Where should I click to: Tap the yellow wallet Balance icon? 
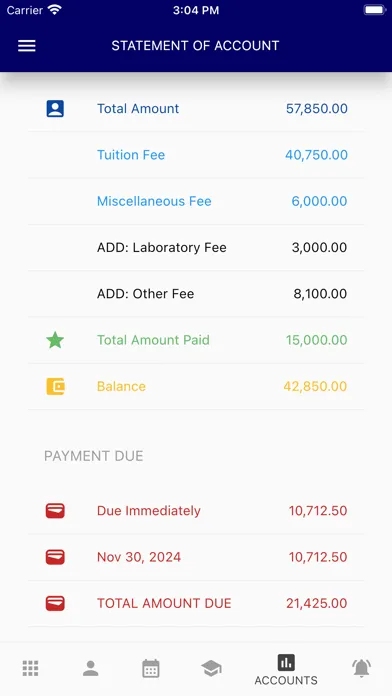click(x=55, y=386)
